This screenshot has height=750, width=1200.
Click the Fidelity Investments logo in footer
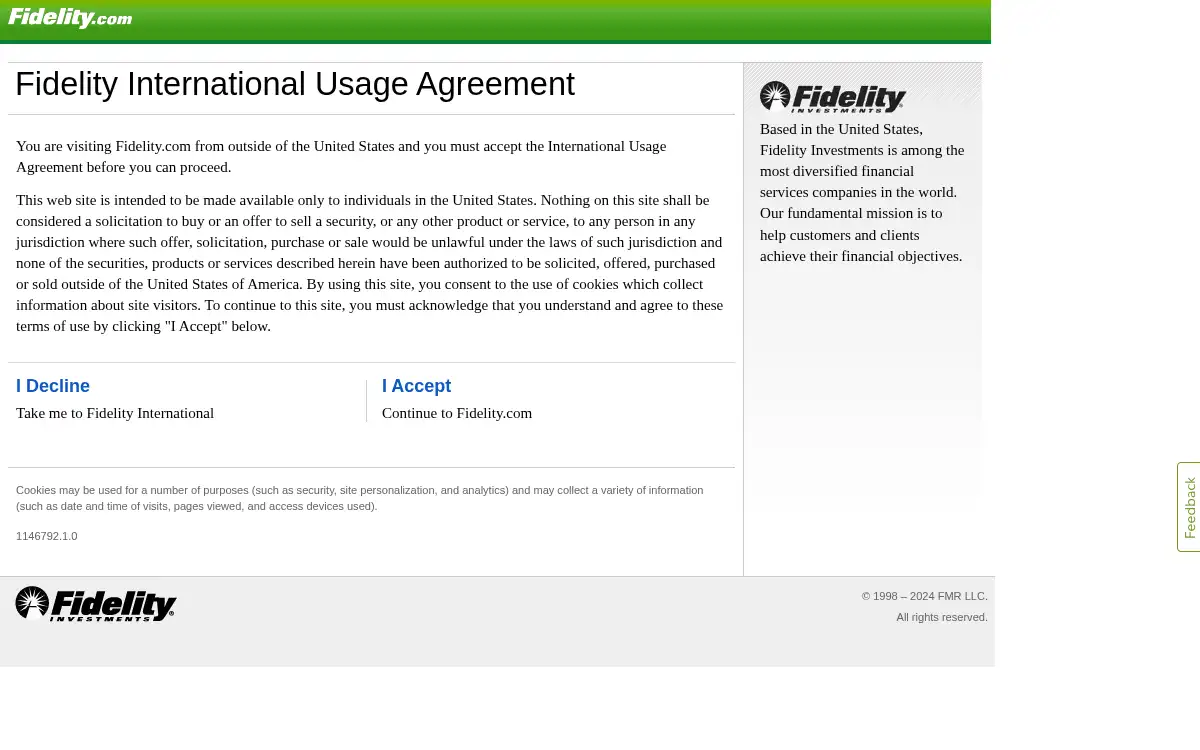[96, 604]
